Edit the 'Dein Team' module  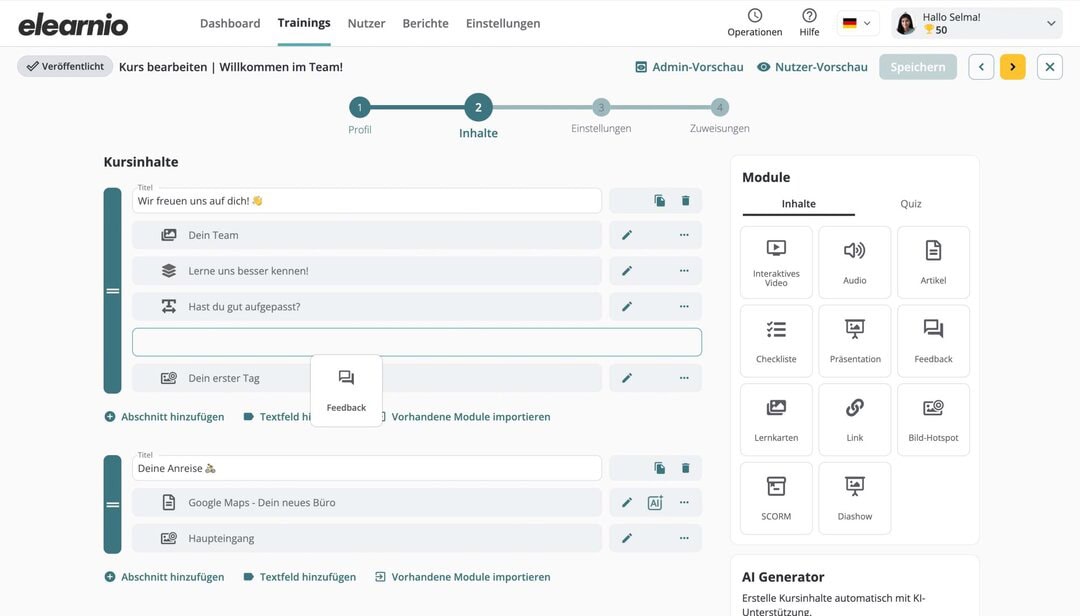click(627, 235)
